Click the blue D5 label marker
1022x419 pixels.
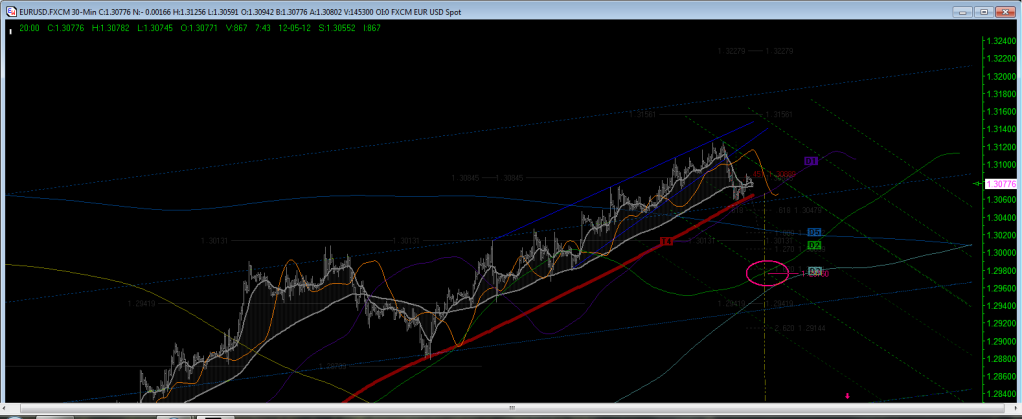[x=815, y=232]
